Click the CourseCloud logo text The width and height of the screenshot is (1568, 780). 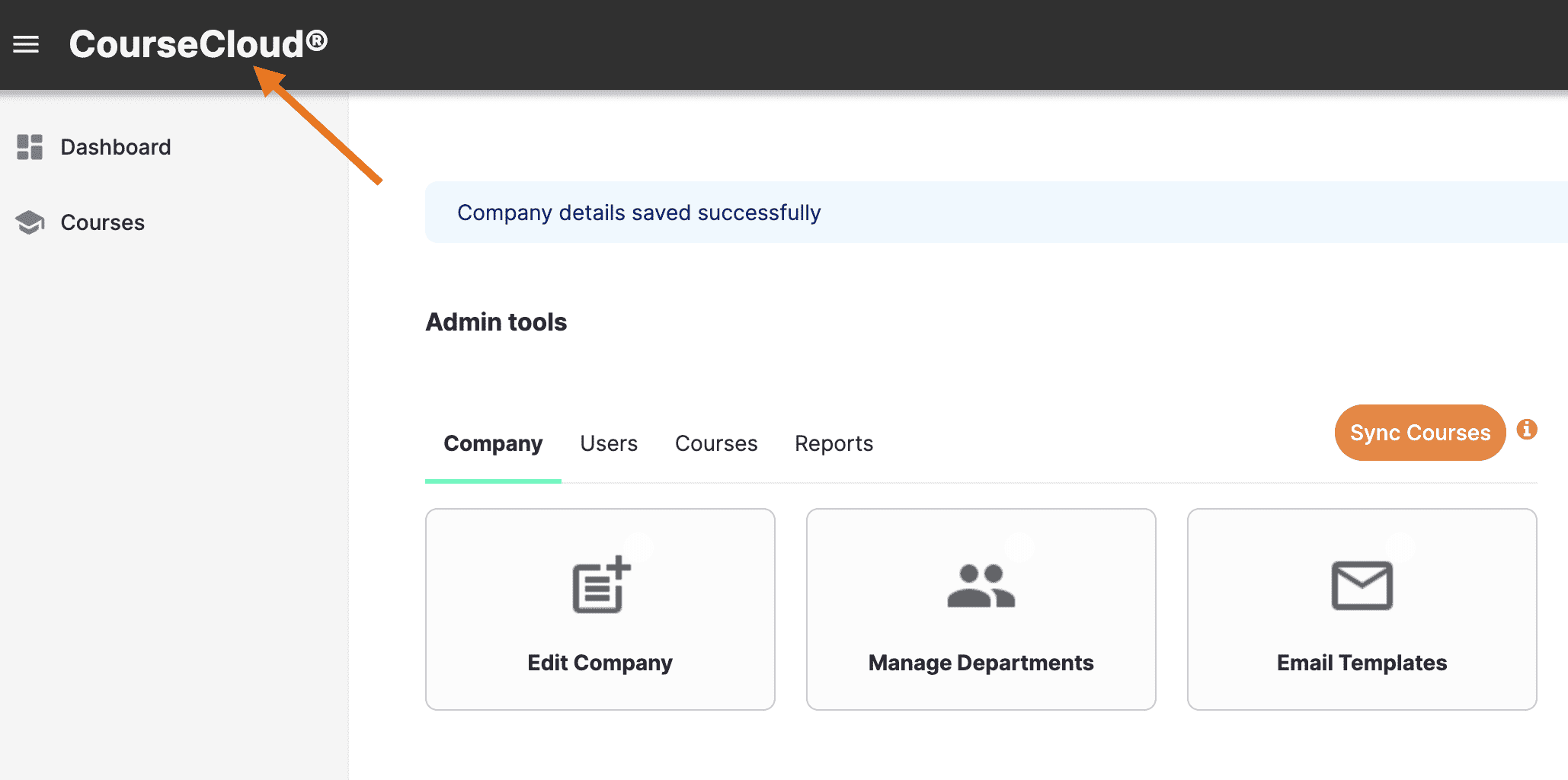(x=198, y=44)
